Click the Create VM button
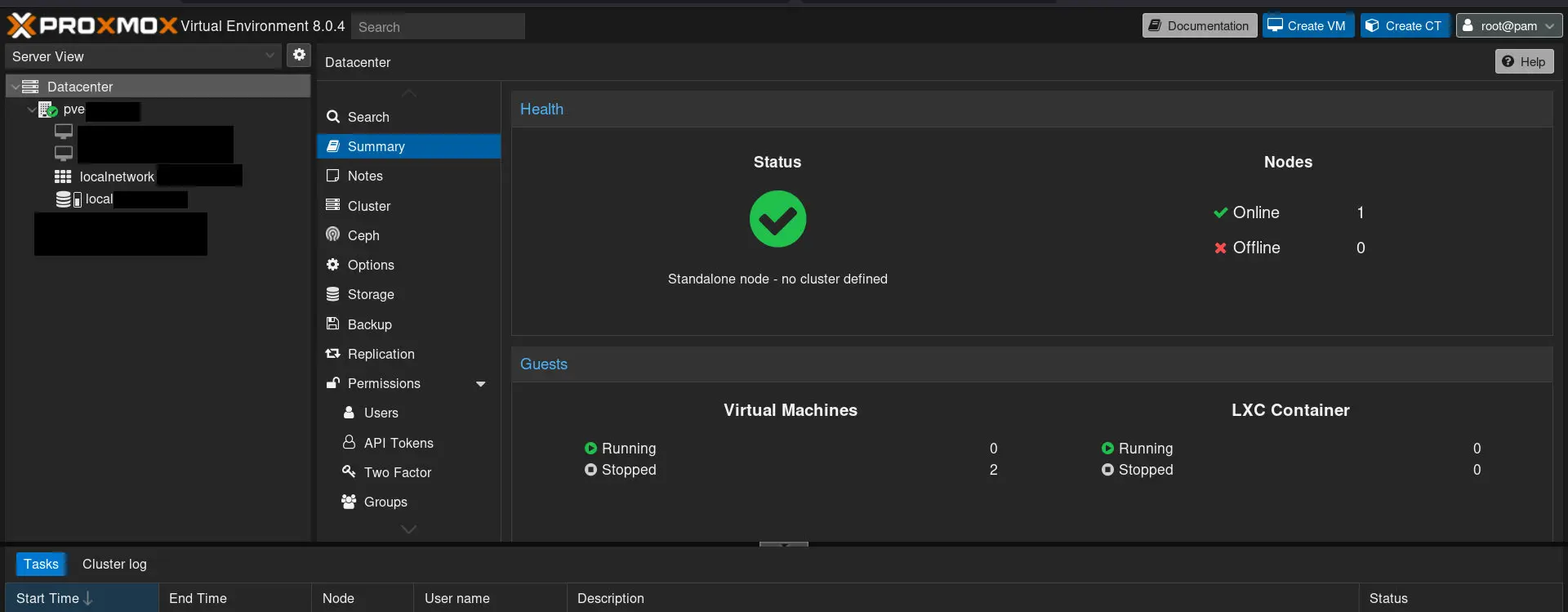This screenshot has height=612, width=1568. click(x=1308, y=25)
